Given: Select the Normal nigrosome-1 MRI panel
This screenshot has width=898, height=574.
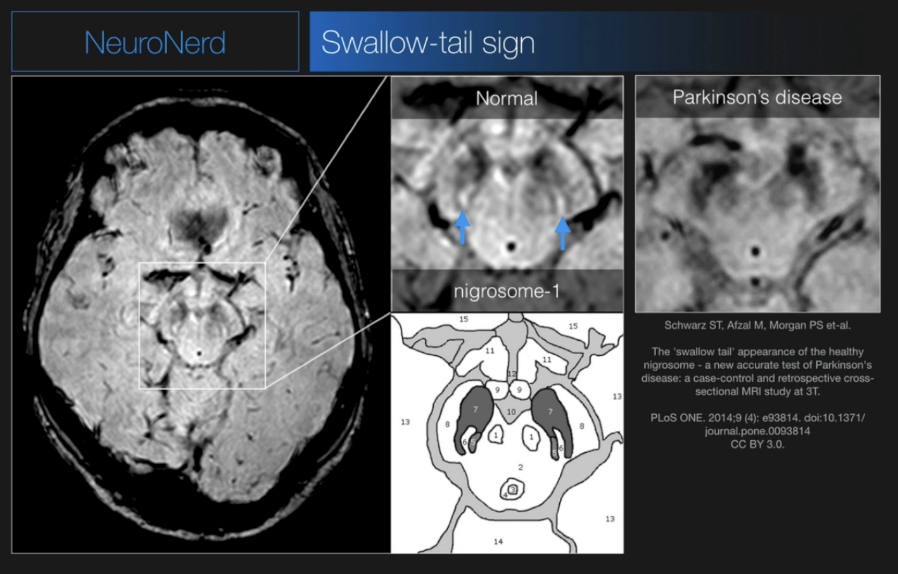Looking at the screenshot, I should (x=507, y=194).
